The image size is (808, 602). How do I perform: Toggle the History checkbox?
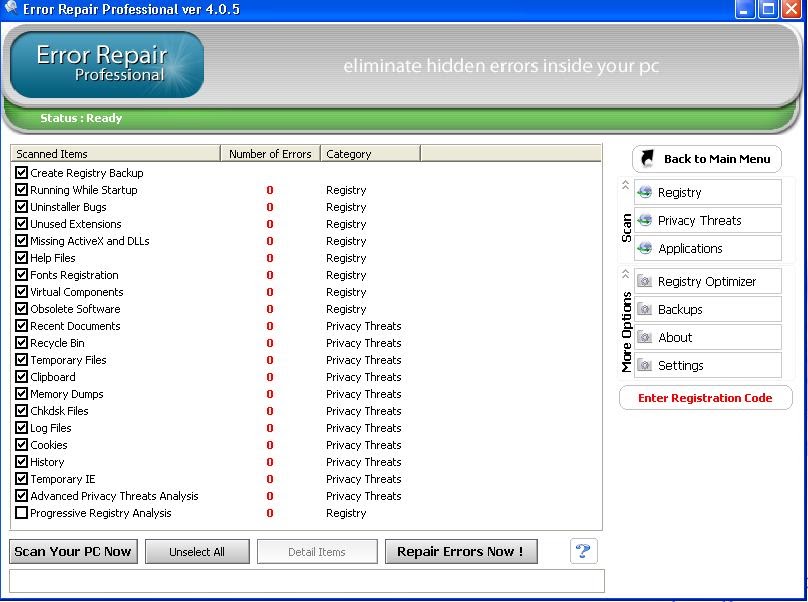[x=21, y=462]
